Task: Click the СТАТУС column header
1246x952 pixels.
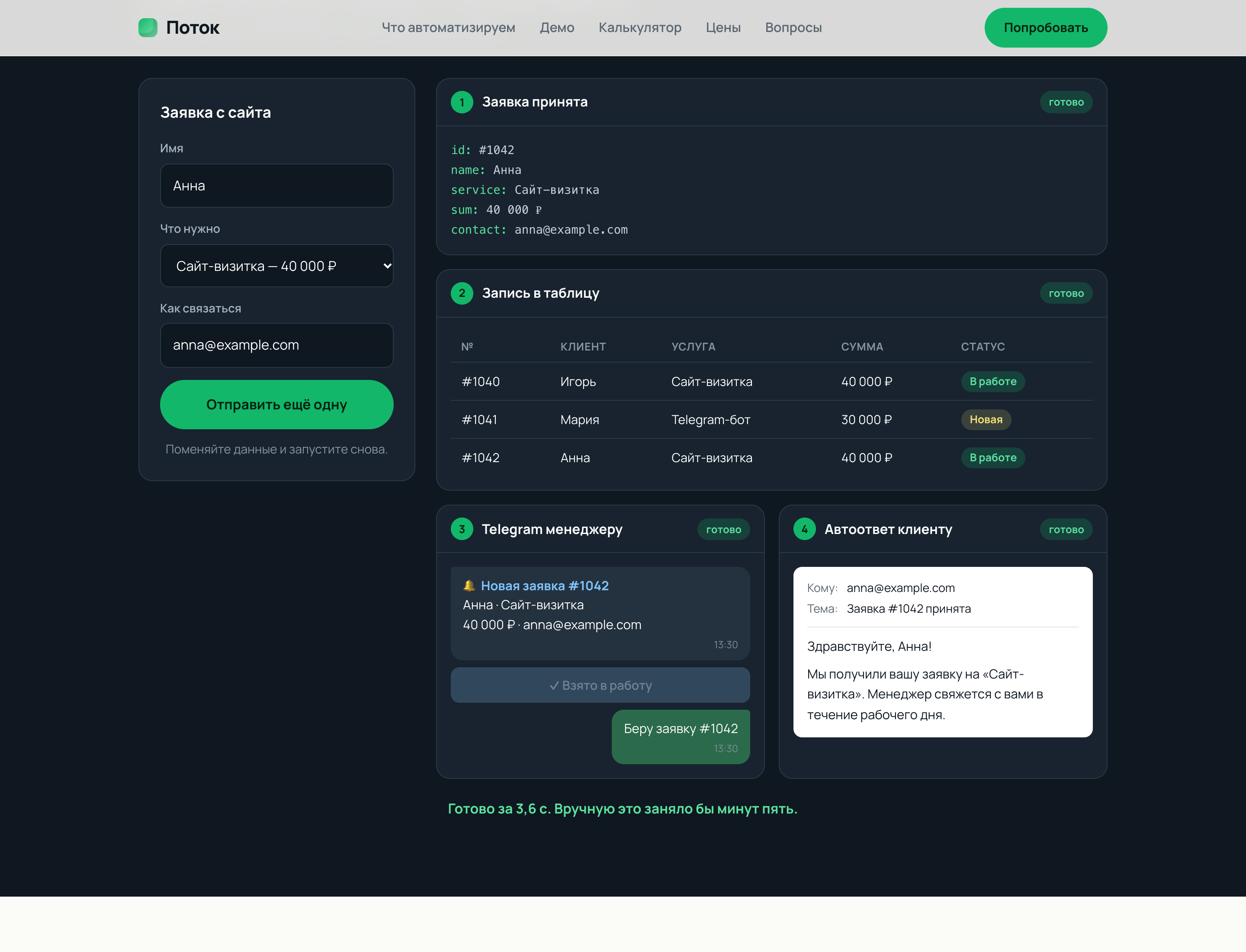Action: coord(983,346)
